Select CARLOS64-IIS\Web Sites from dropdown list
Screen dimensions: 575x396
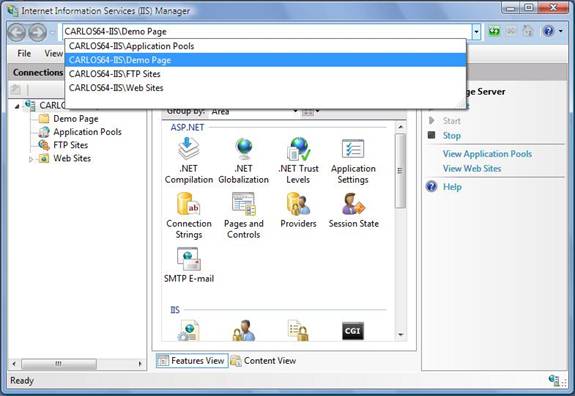(265, 88)
